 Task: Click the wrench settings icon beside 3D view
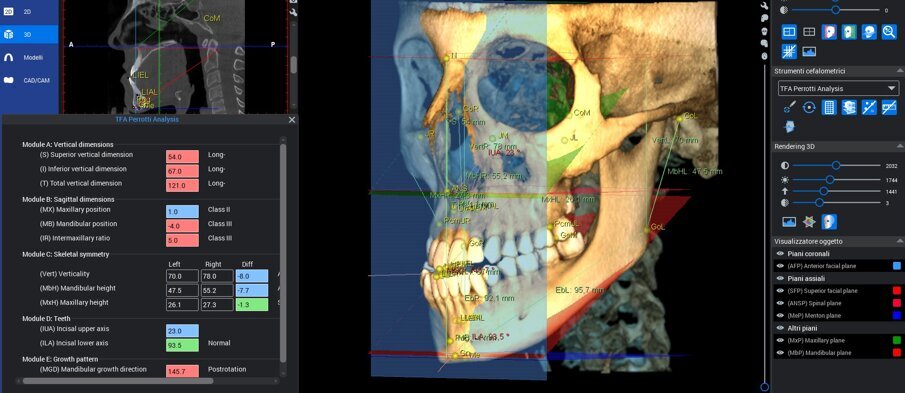tap(765, 5)
